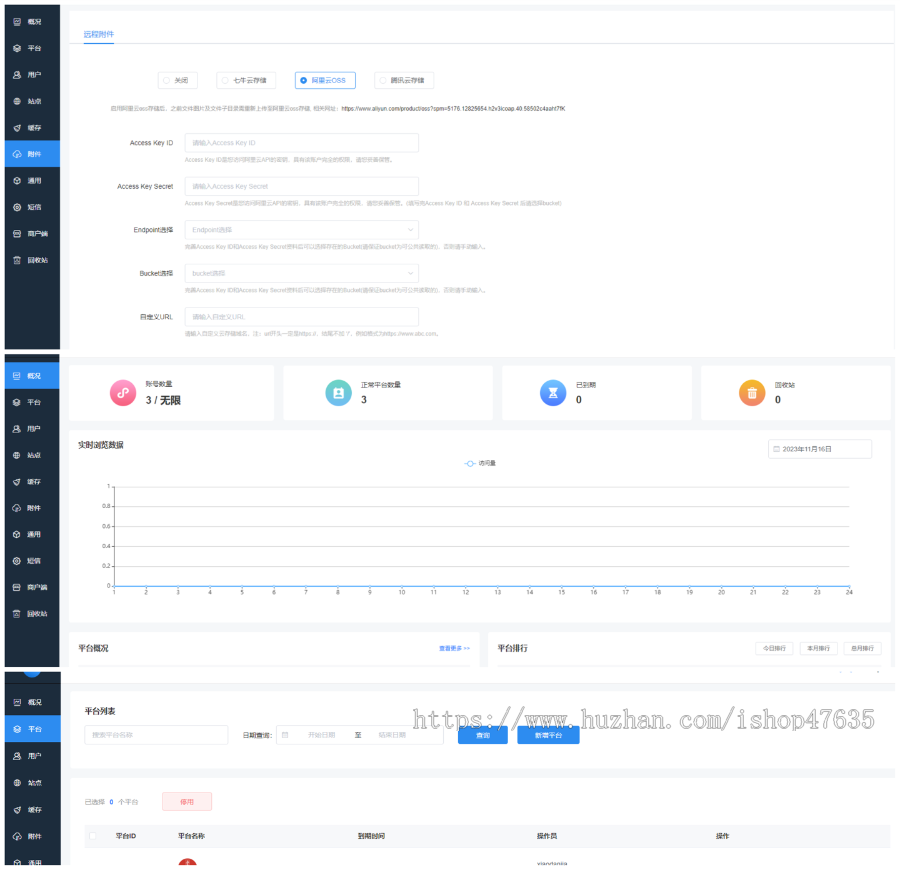Show the 总月排行 ranking
The height and width of the screenshot is (870, 900).
coord(862,648)
